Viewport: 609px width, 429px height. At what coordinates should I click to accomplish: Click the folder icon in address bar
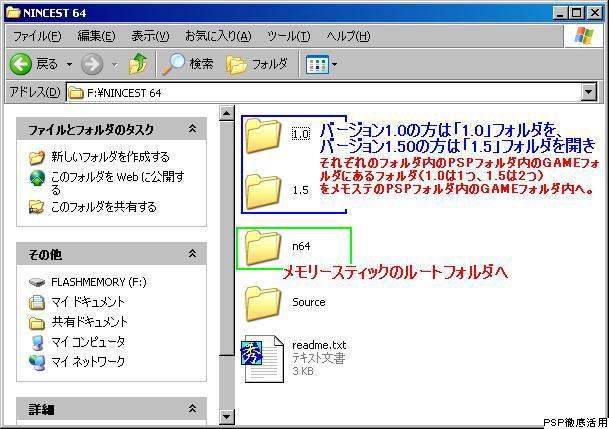point(76,93)
